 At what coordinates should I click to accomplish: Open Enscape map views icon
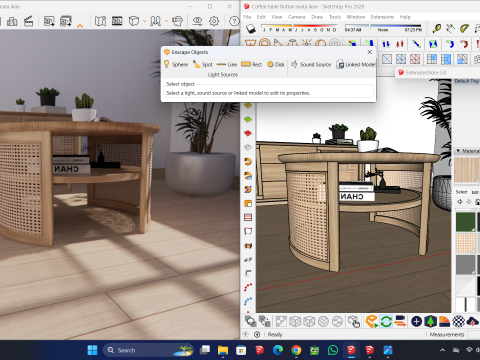click(x=100, y=21)
